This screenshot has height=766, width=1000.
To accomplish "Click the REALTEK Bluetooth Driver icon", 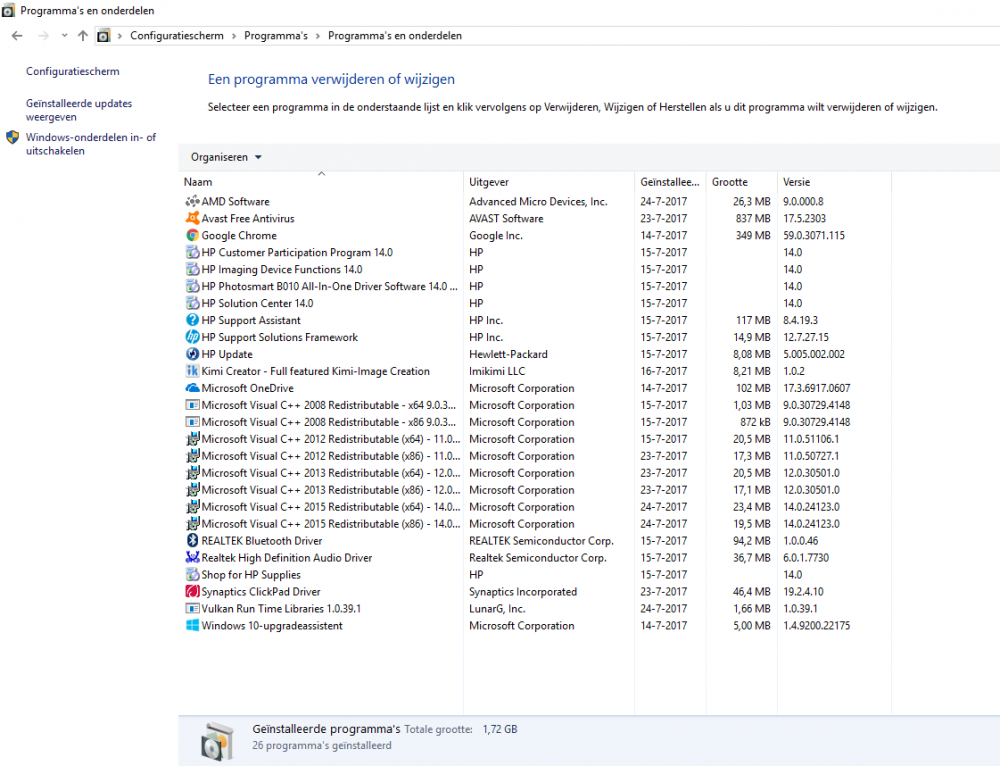I will tap(192, 540).
